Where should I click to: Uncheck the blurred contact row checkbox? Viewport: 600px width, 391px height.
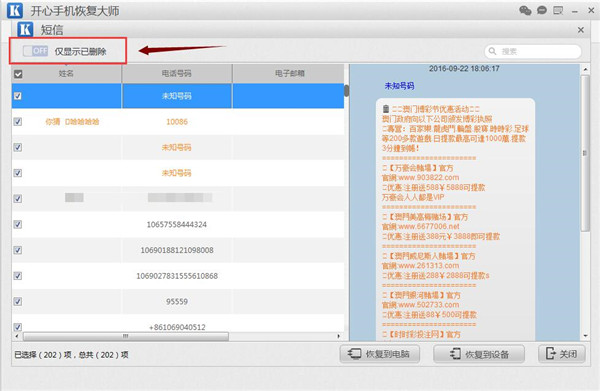point(18,199)
